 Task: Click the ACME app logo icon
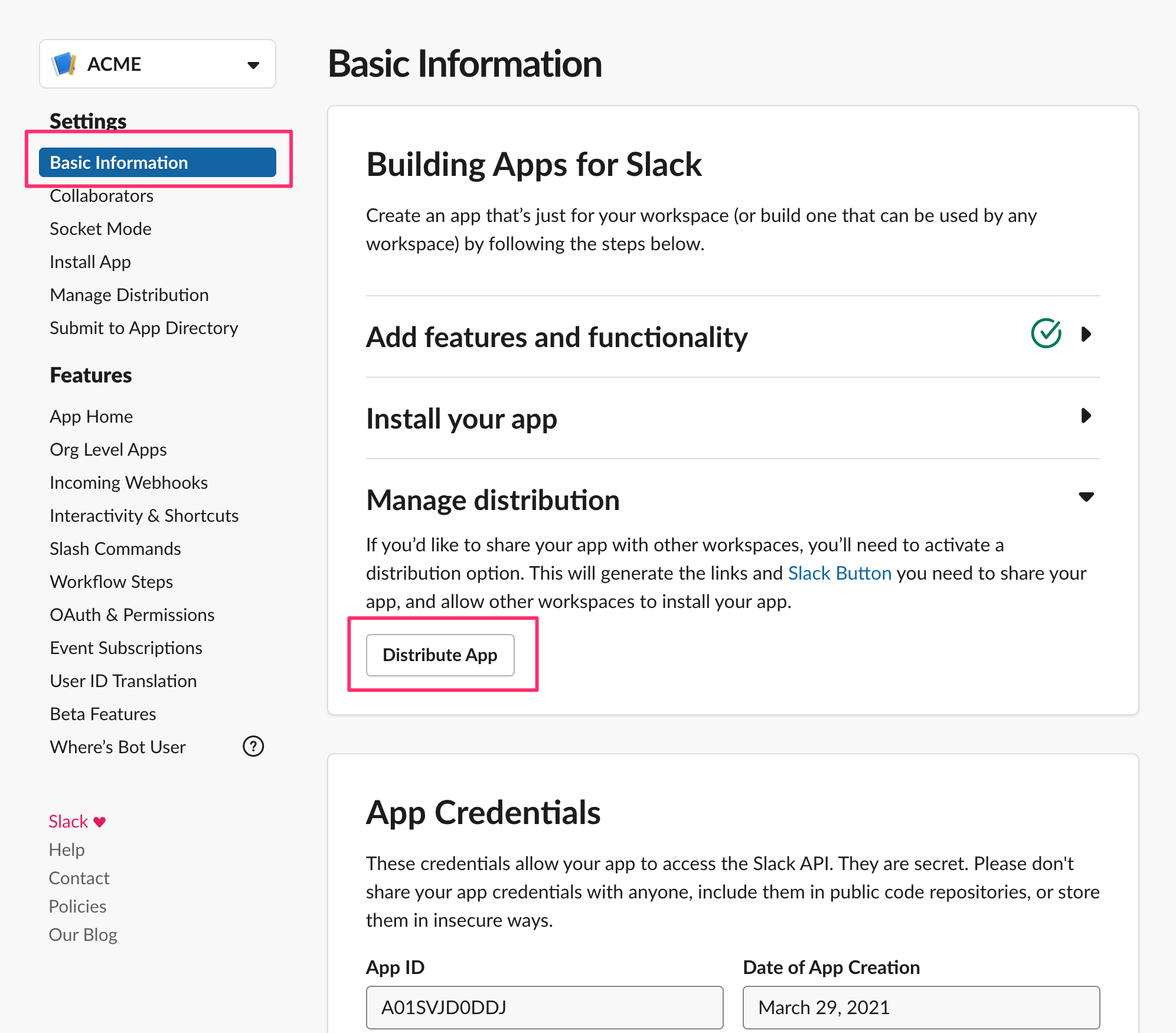64,64
